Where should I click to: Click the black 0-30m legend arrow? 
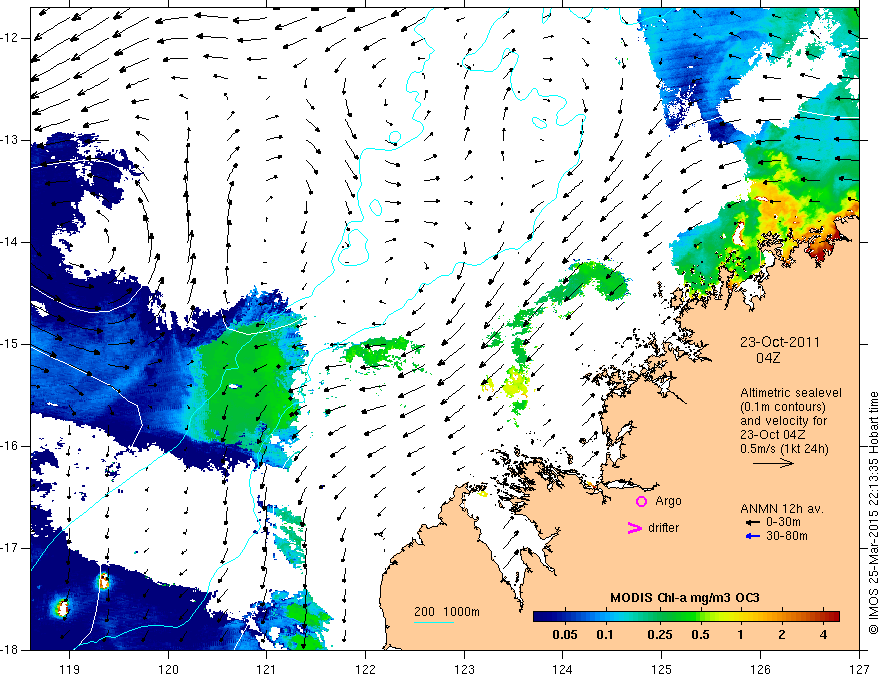pos(753,522)
